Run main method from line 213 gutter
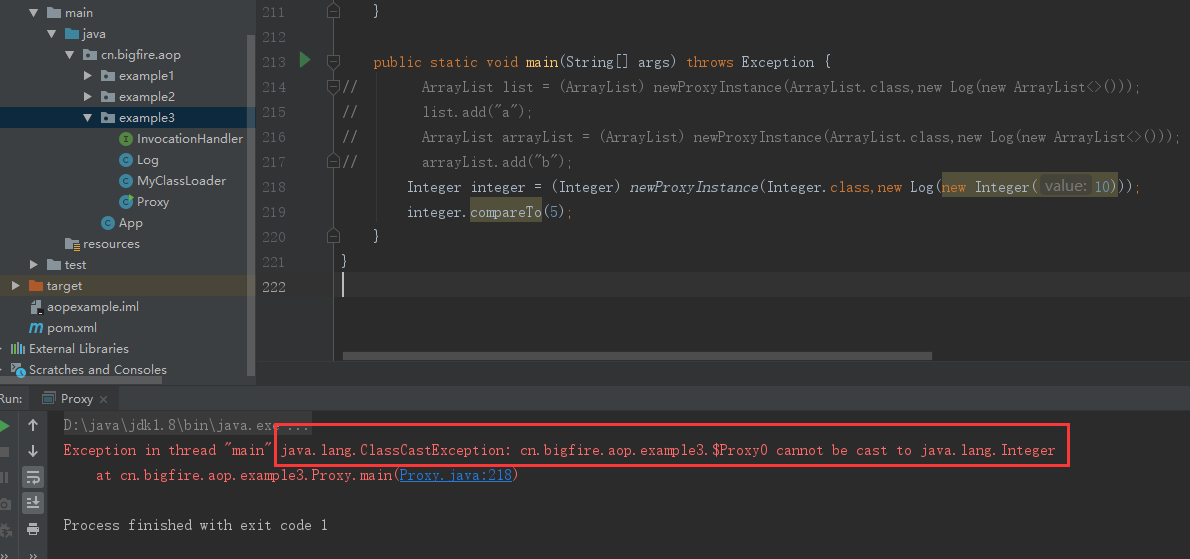The height and width of the screenshot is (559, 1190). [305, 60]
